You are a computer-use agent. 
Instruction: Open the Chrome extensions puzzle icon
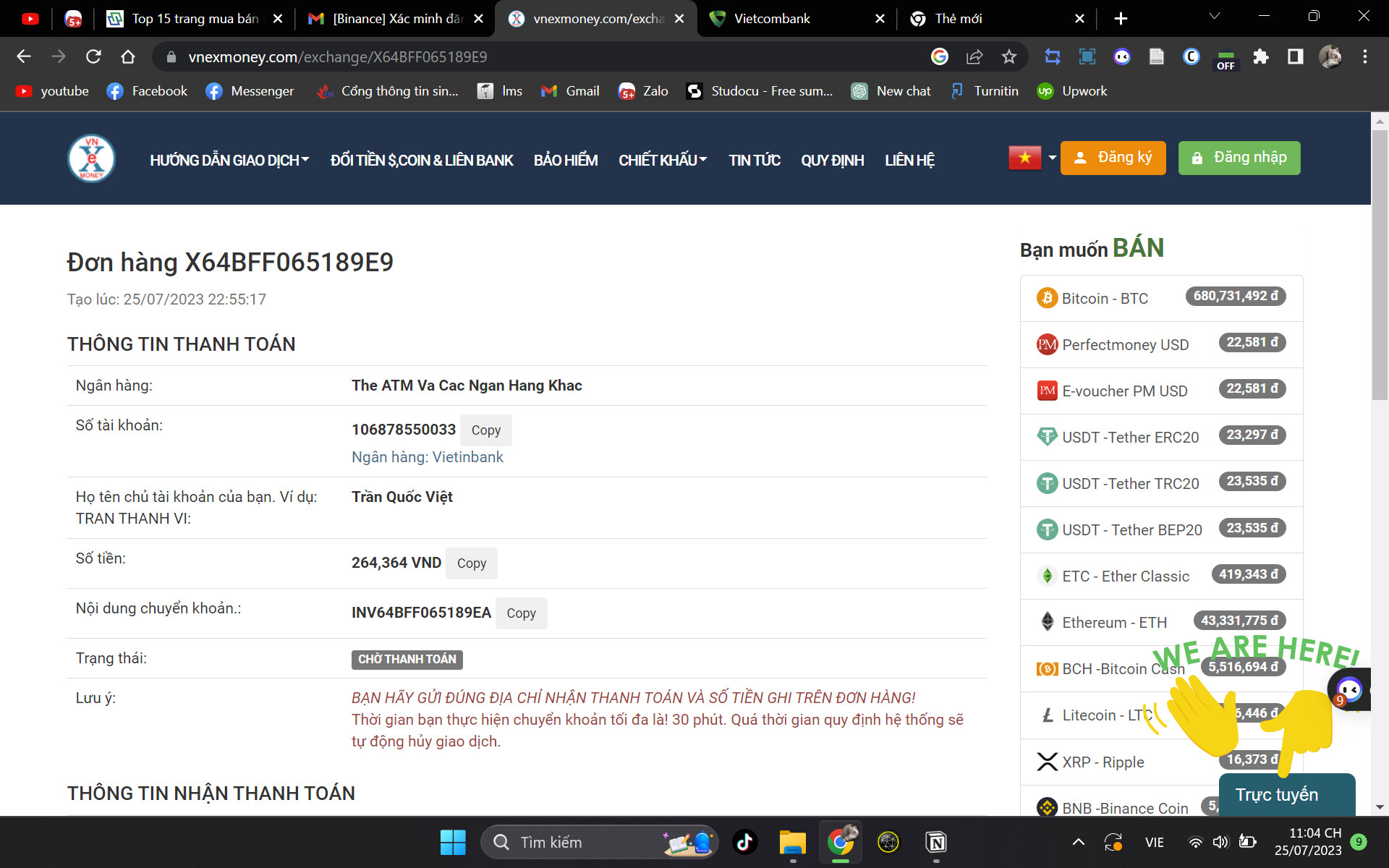(1261, 56)
